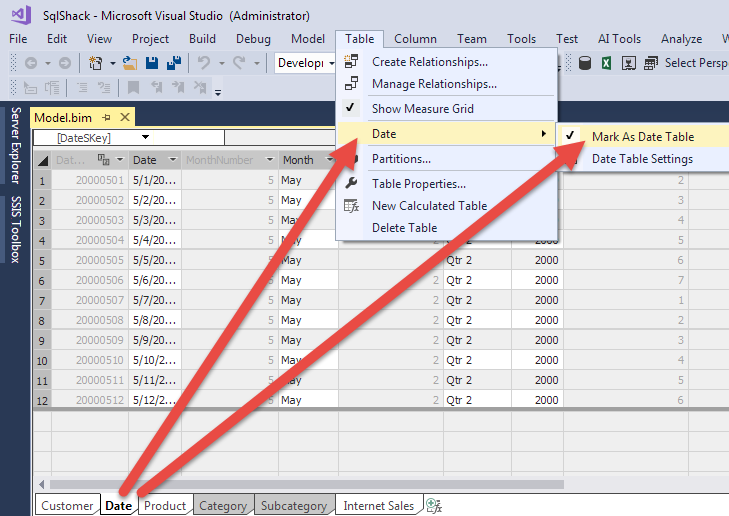Open the New Project dropdown arrow
This screenshot has width=729, height=516.
coord(113,63)
